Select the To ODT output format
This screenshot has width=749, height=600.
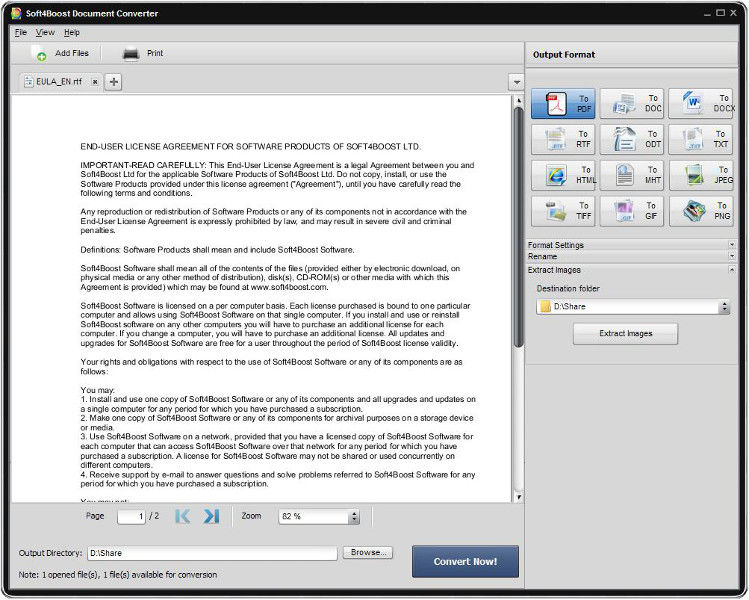[632, 139]
